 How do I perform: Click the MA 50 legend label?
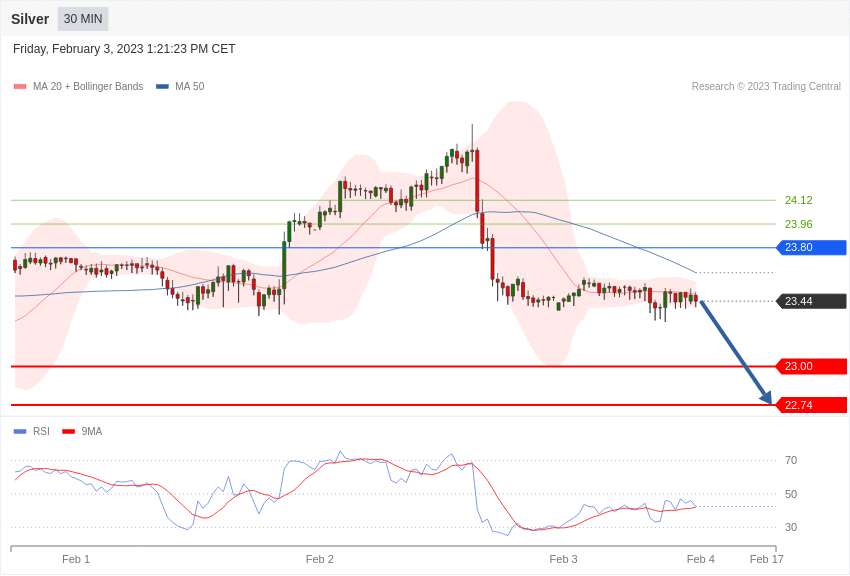190,87
